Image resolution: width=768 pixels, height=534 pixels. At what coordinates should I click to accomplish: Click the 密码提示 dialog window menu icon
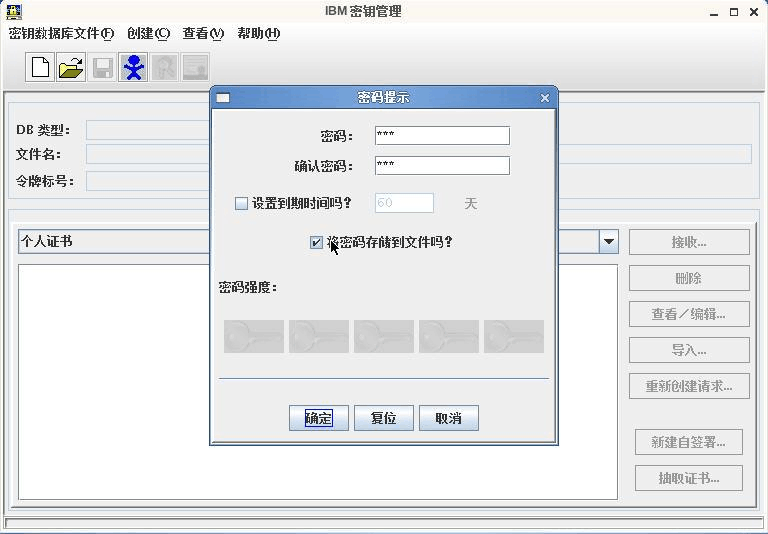click(x=223, y=98)
